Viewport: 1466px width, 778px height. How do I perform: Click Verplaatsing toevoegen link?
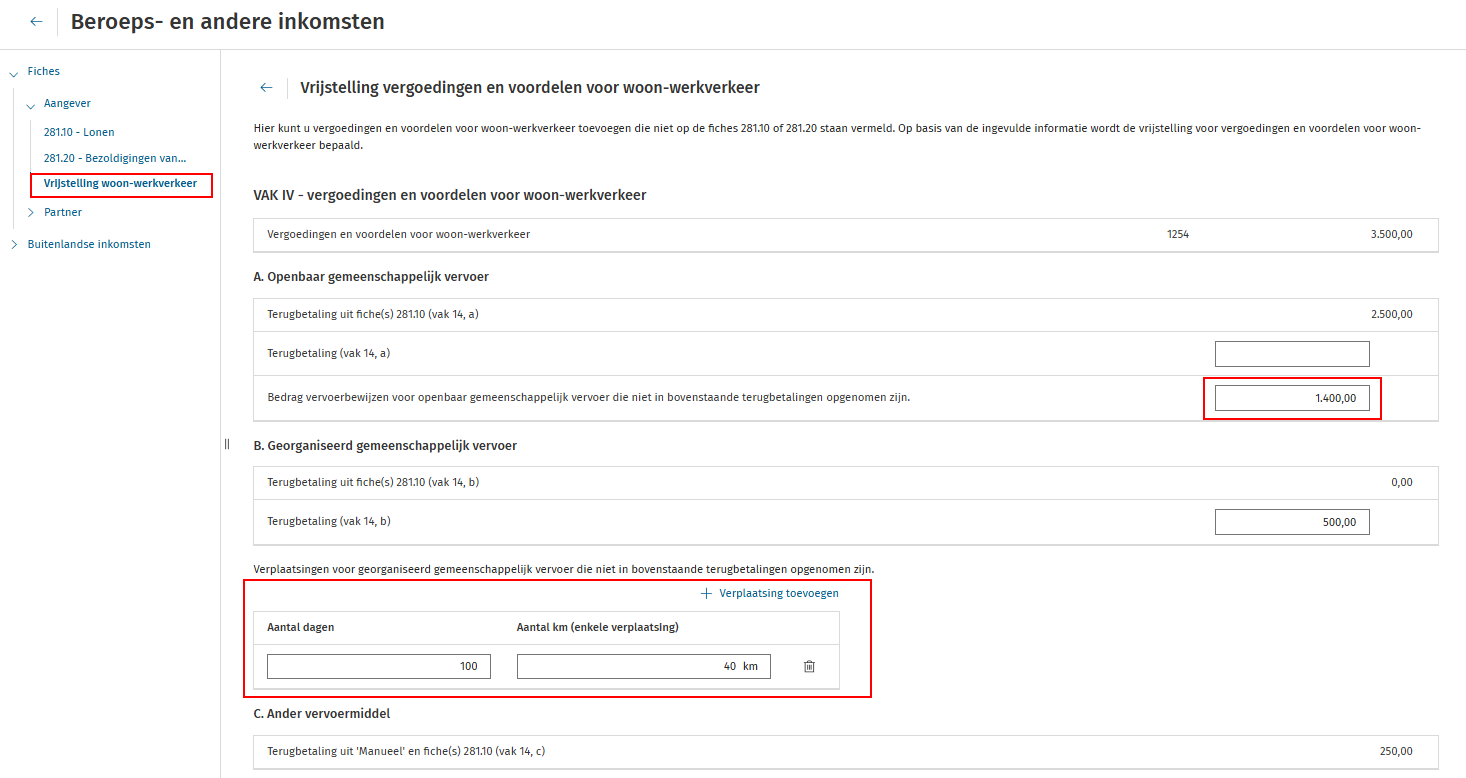pos(778,593)
